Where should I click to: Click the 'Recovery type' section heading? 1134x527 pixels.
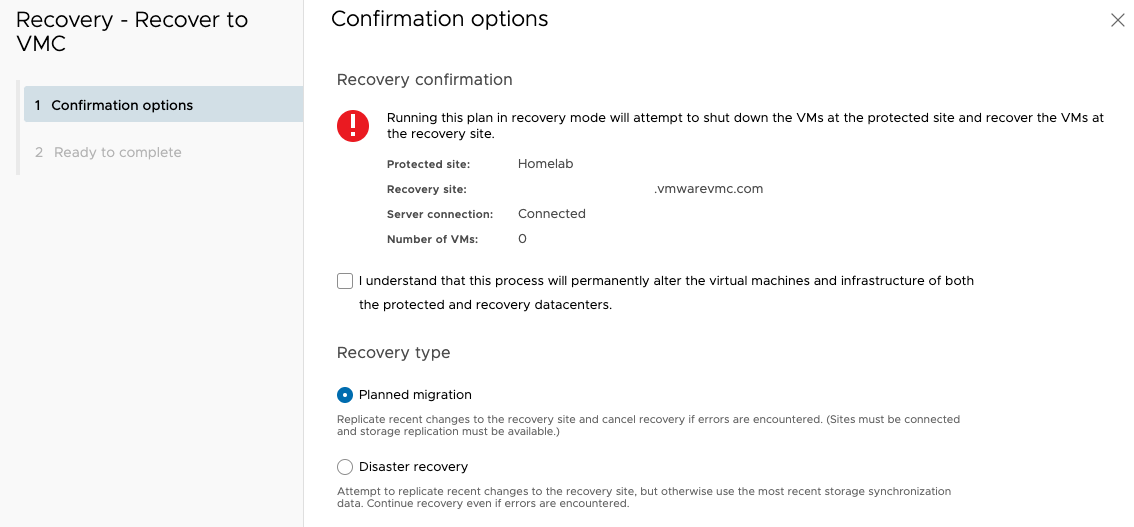point(393,353)
